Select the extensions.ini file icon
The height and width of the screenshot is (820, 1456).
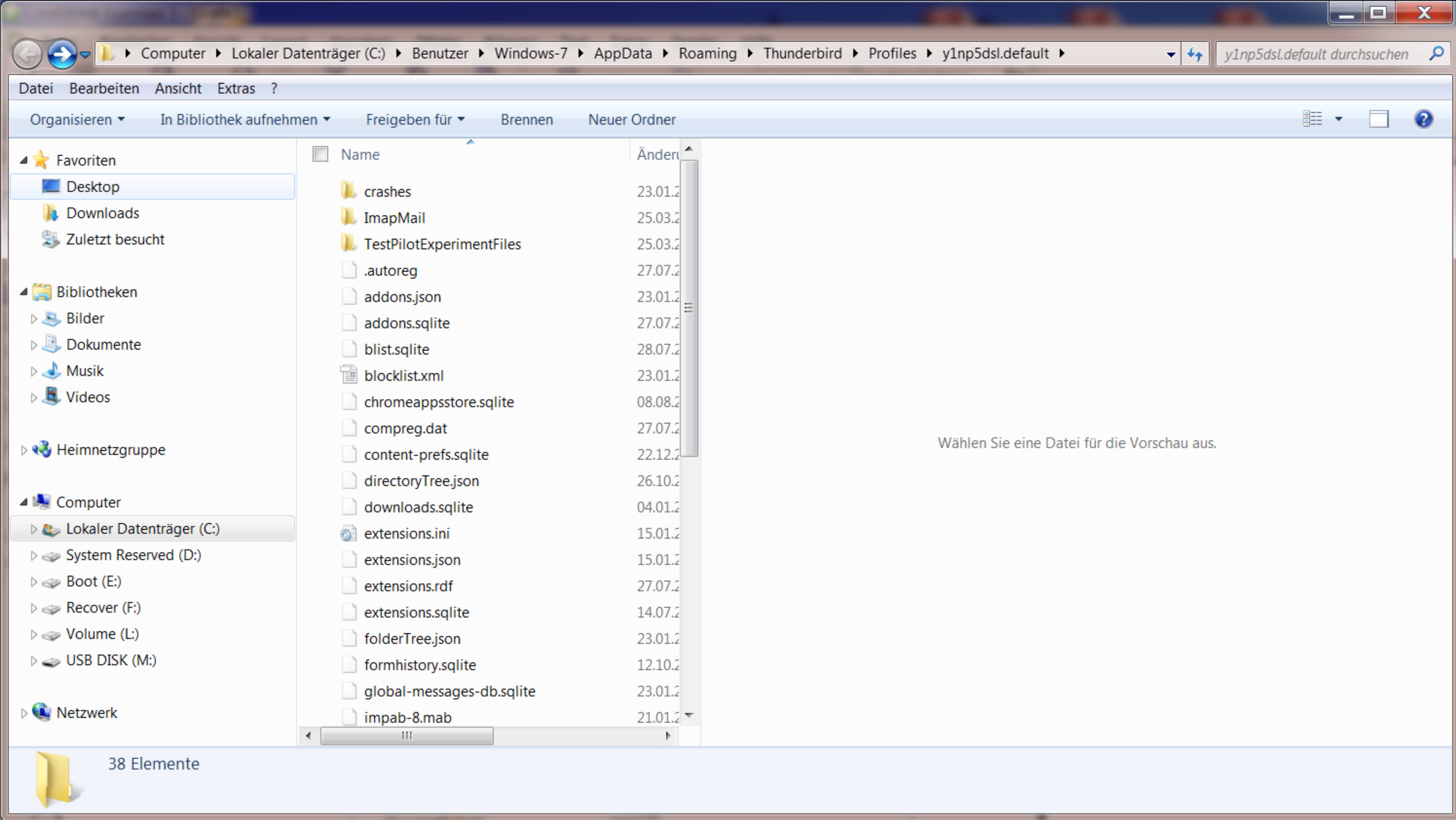[x=348, y=533]
